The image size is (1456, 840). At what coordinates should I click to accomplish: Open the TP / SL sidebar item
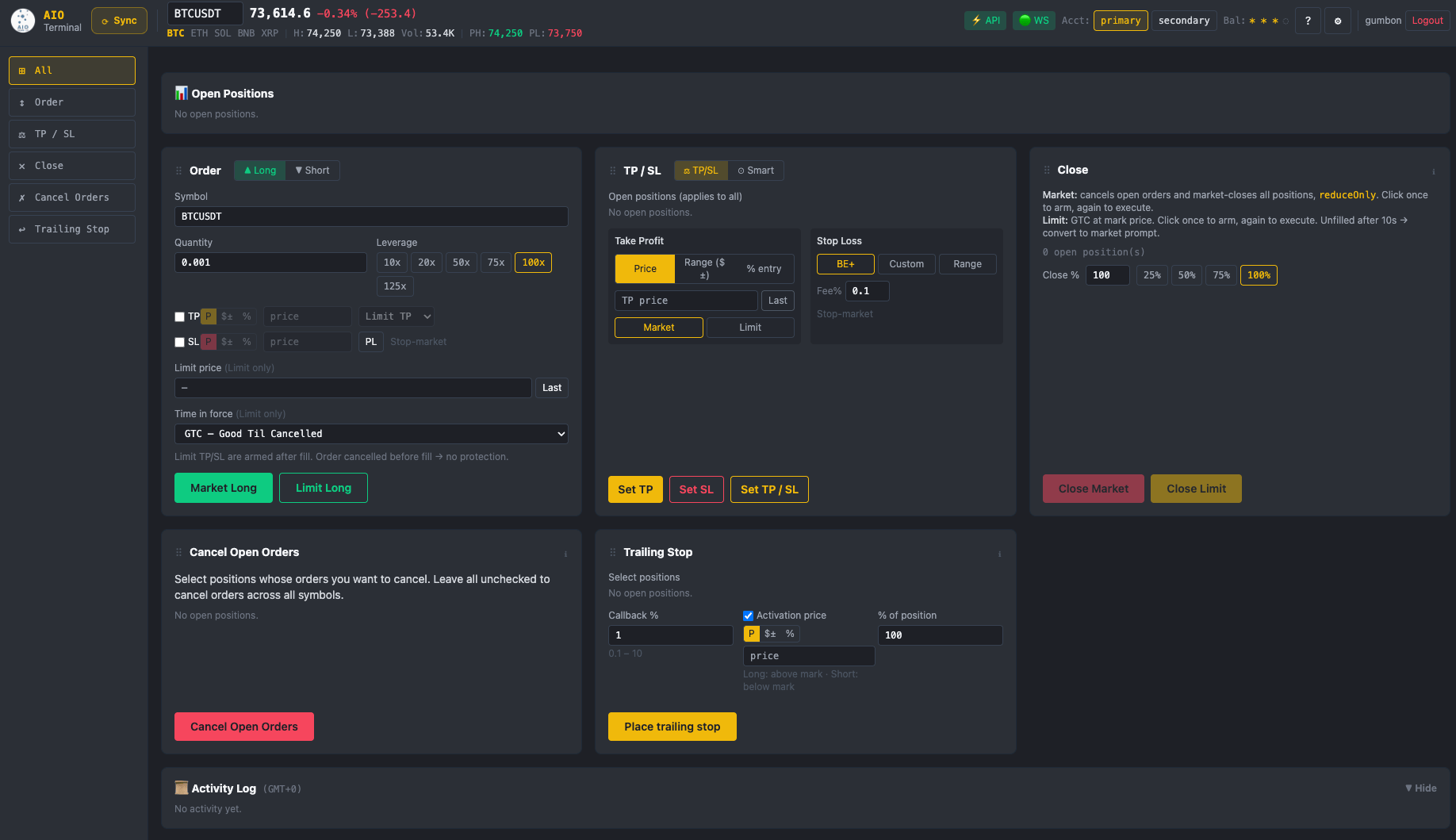[72, 134]
